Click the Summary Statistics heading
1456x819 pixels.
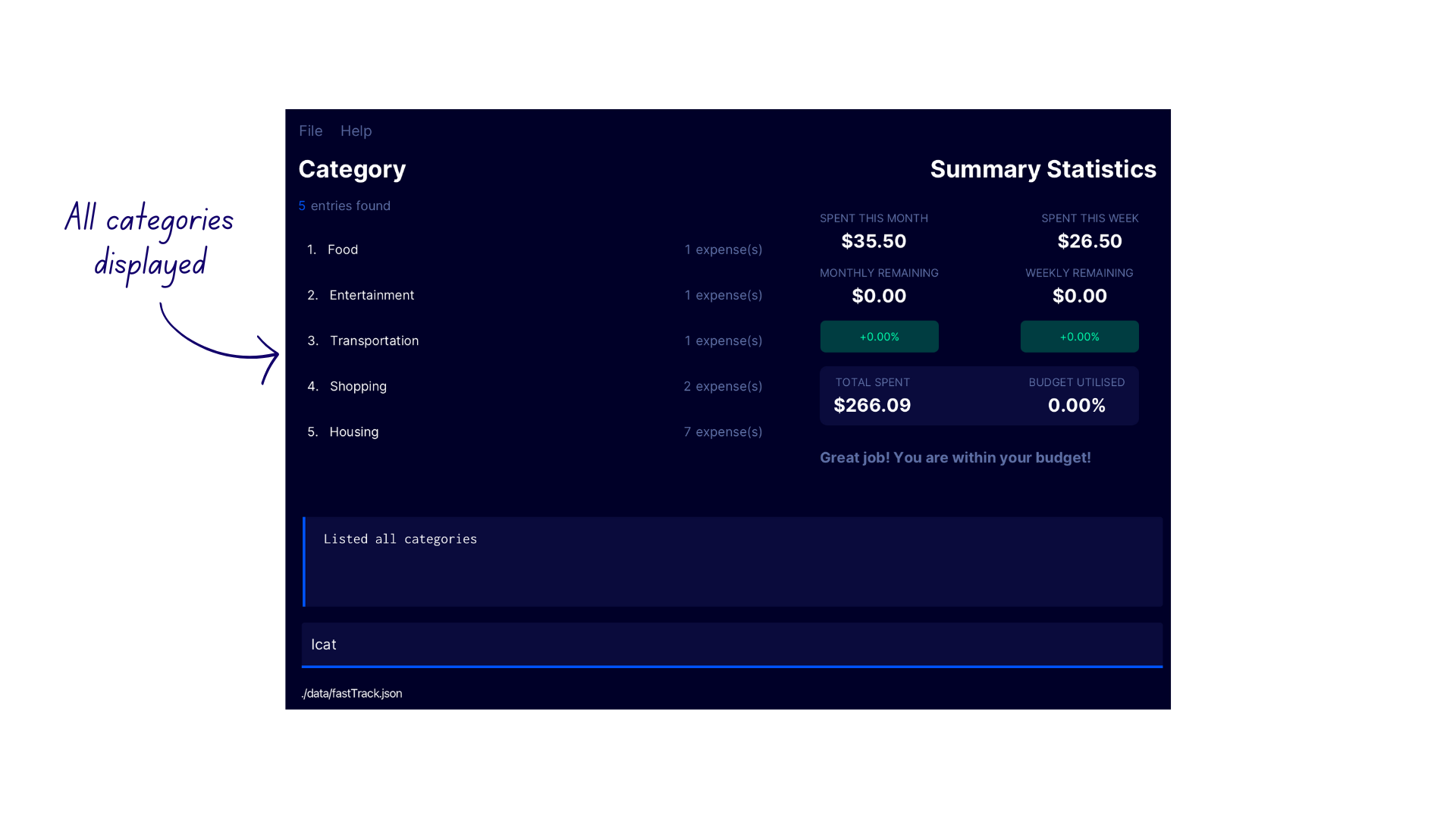1043,169
